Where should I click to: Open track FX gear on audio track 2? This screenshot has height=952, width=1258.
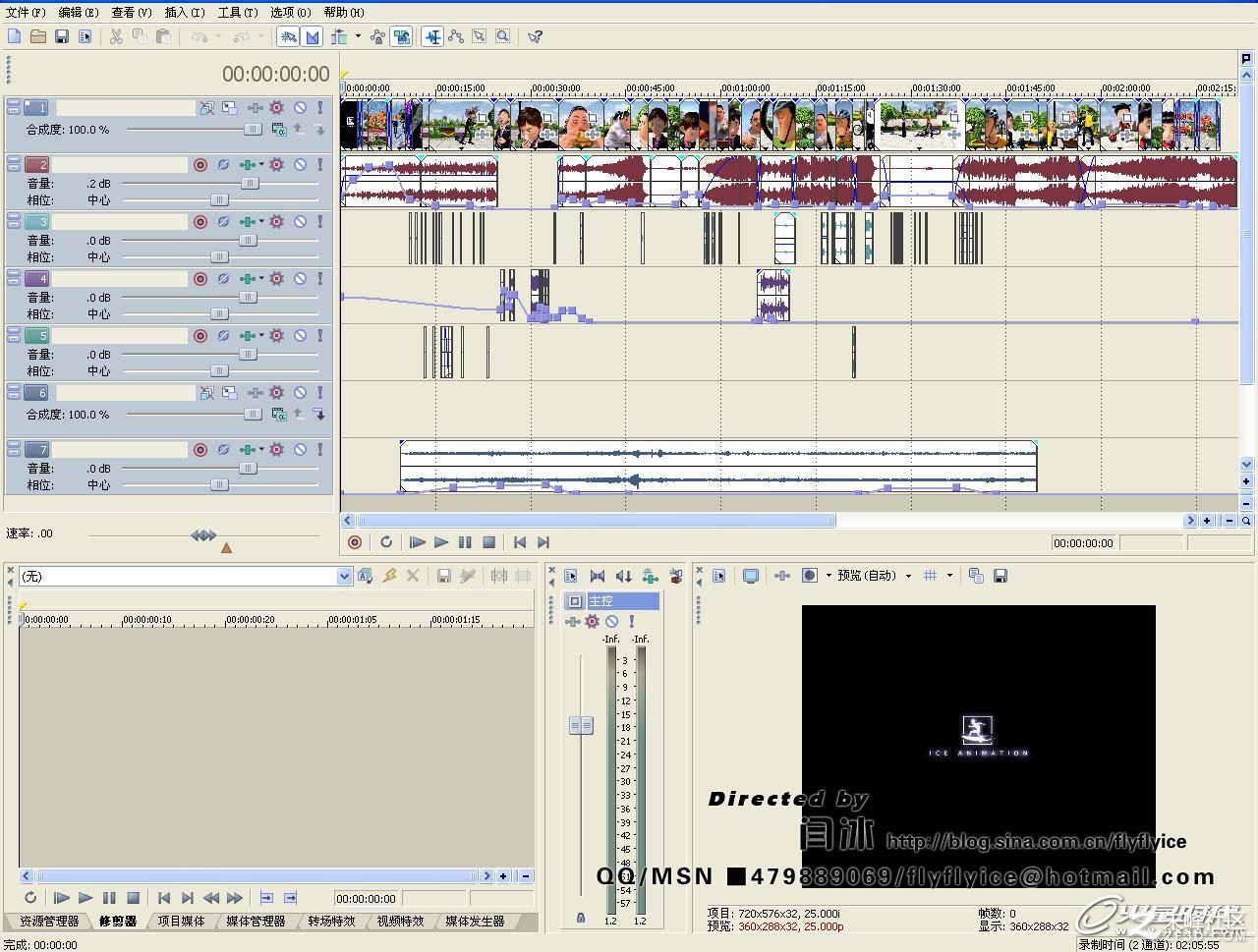277,165
